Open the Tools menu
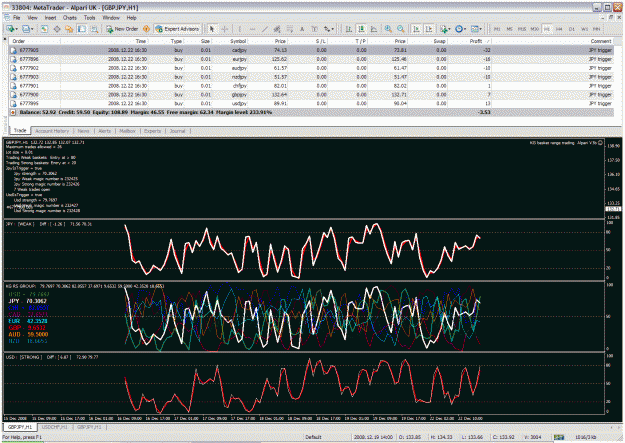 pyautogui.click(x=90, y=18)
